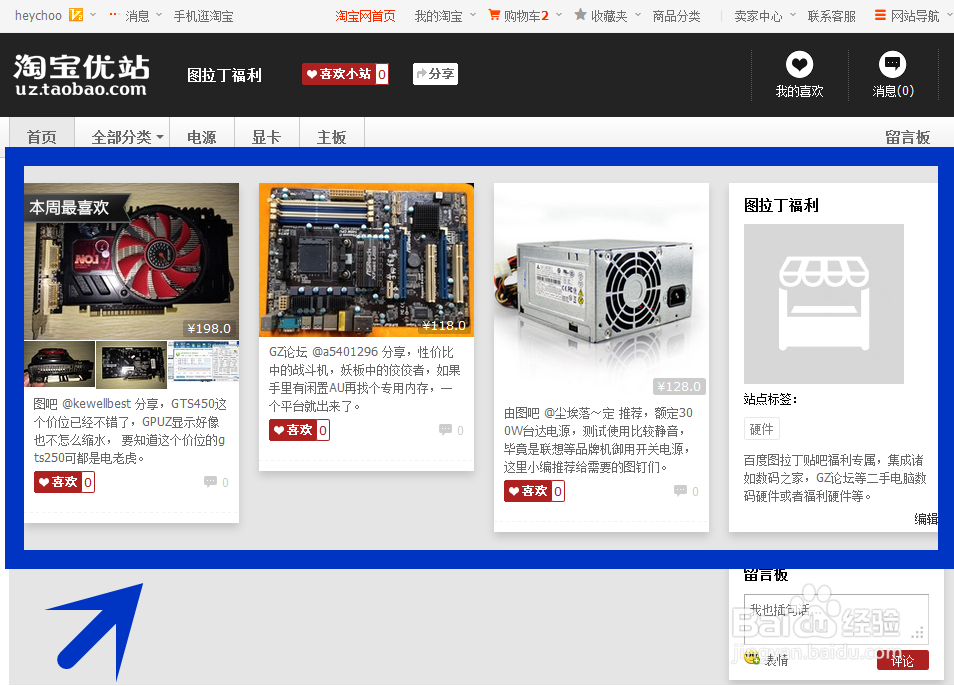Open the ¥128.0 power supply image
Viewport: 954px width, 686px height.
pos(601,289)
